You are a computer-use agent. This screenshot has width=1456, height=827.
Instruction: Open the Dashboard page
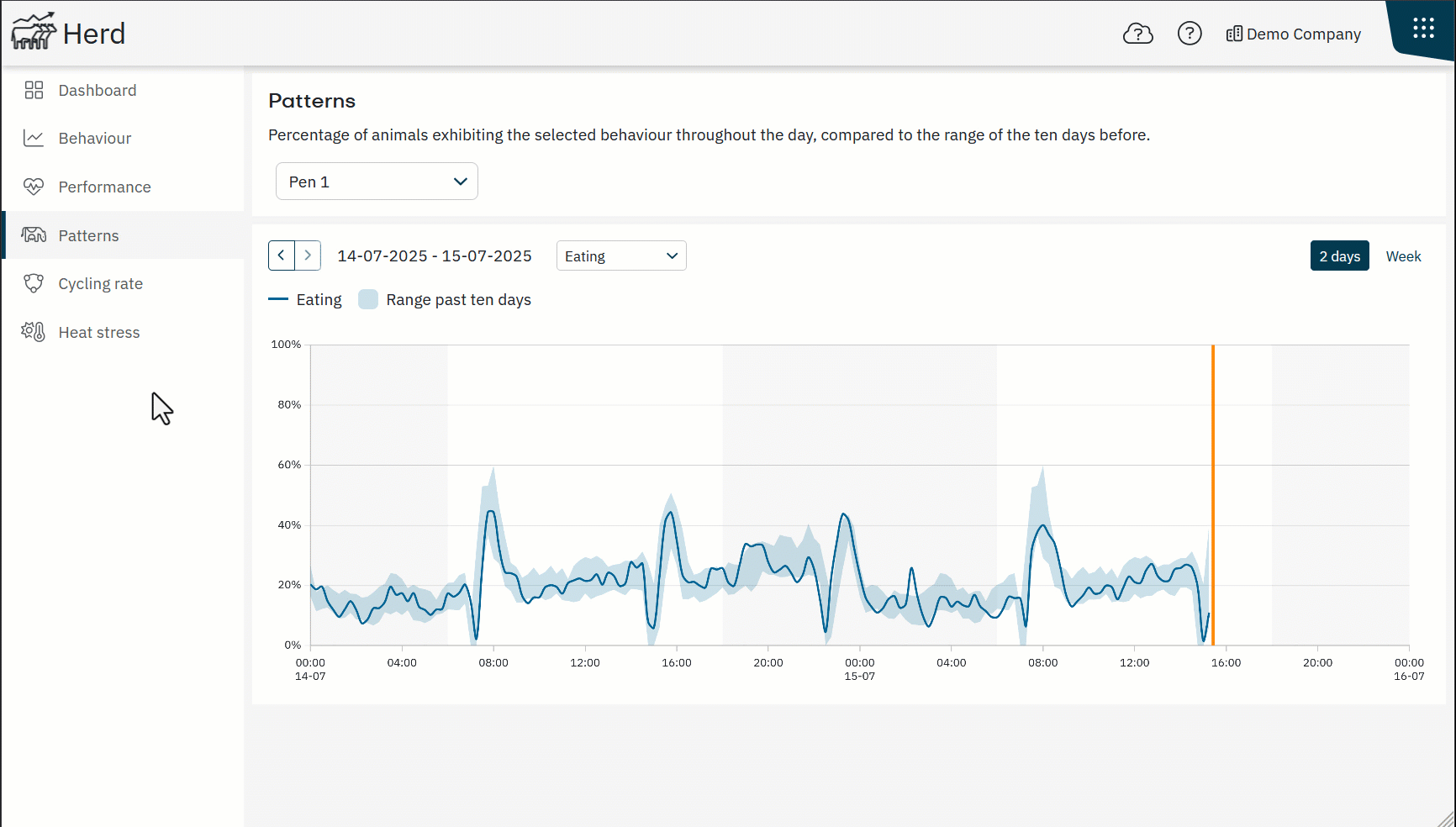(124, 90)
